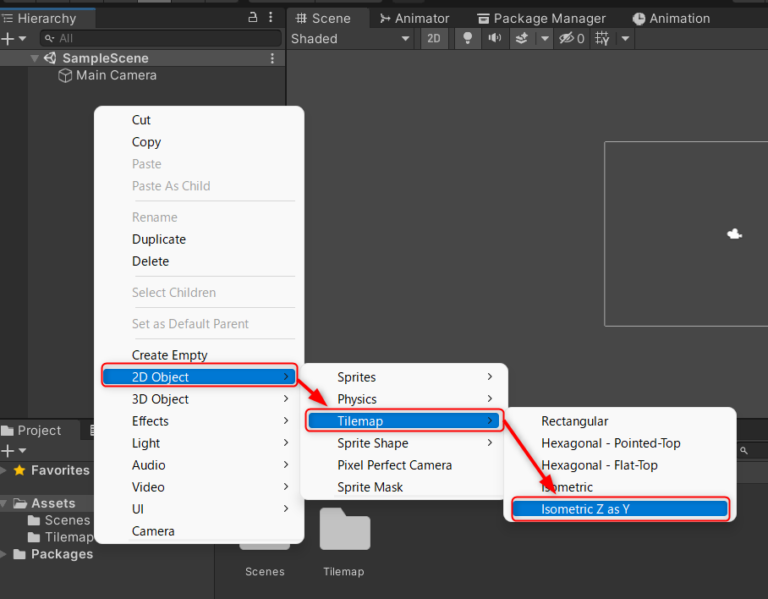The height and width of the screenshot is (599, 768).
Task: Open the Animator tab
Action: coord(420,18)
